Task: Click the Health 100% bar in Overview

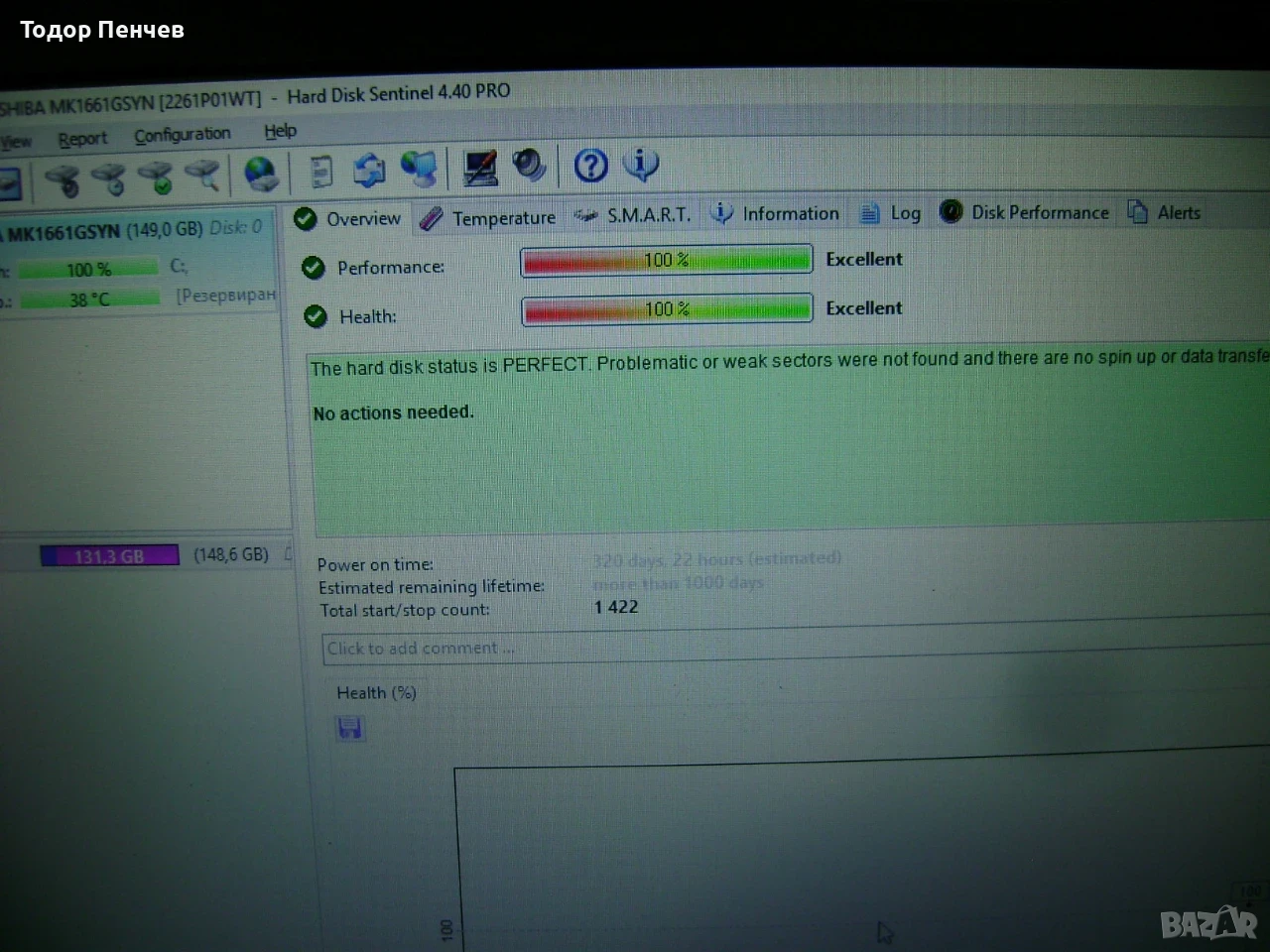Action: click(667, 309)
